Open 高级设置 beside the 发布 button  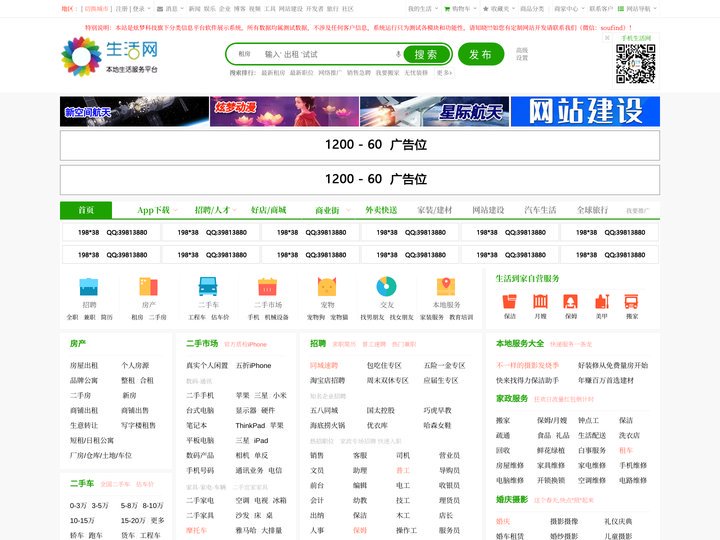[x=522, y=54]
